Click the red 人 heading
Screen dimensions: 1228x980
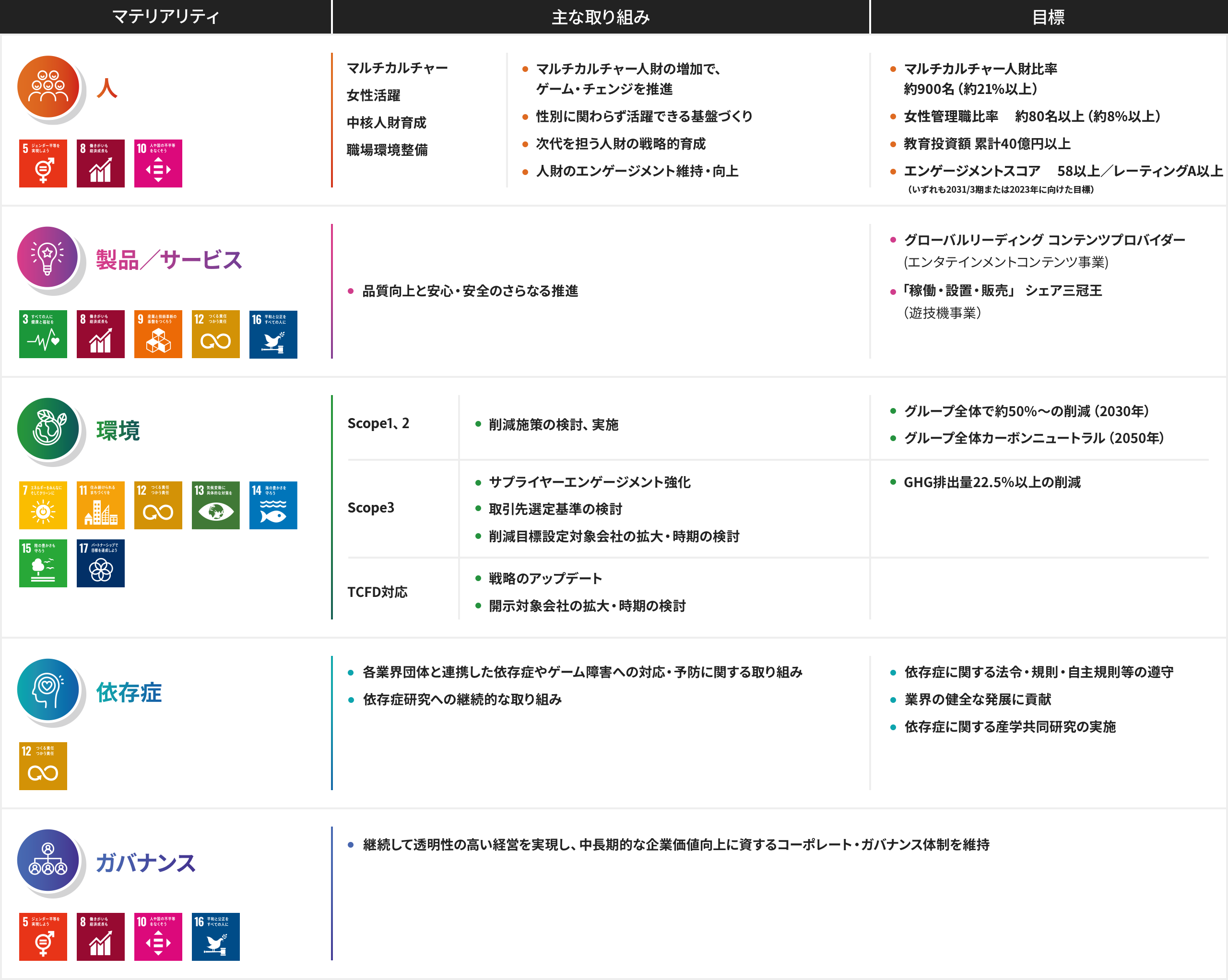click(x=107, y=88)
